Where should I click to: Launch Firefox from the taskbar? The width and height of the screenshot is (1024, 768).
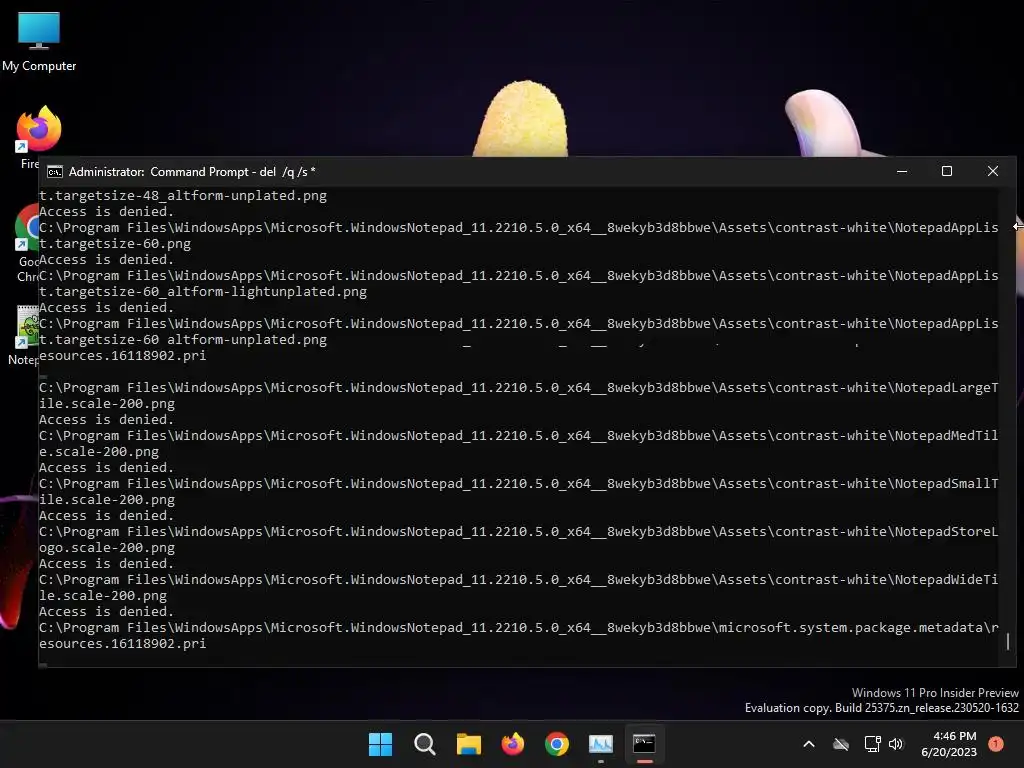coord(513,744)
